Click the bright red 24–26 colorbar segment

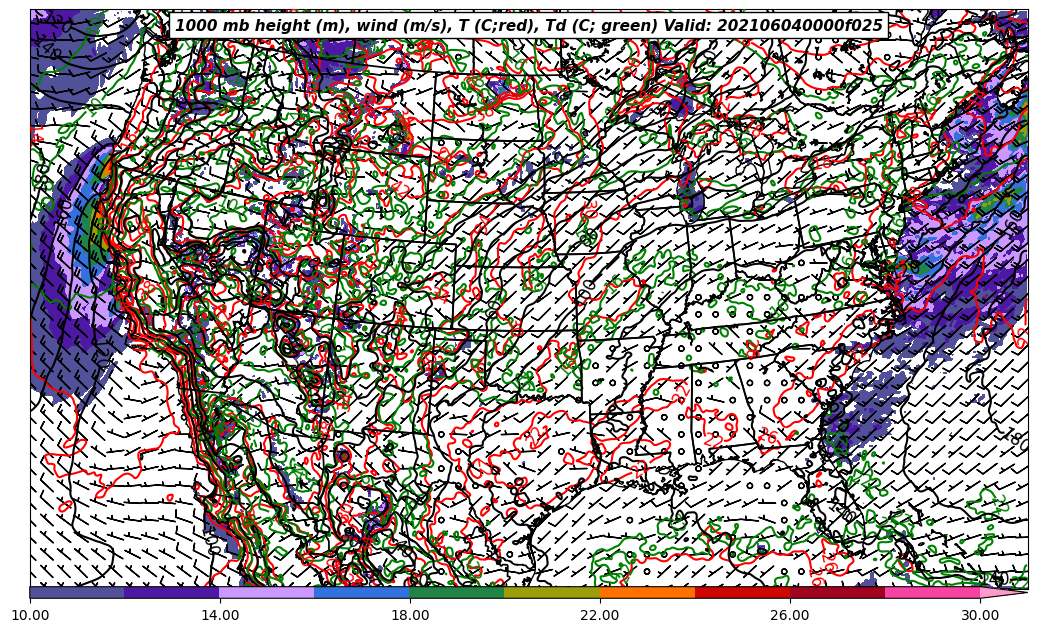click(742, 592)
